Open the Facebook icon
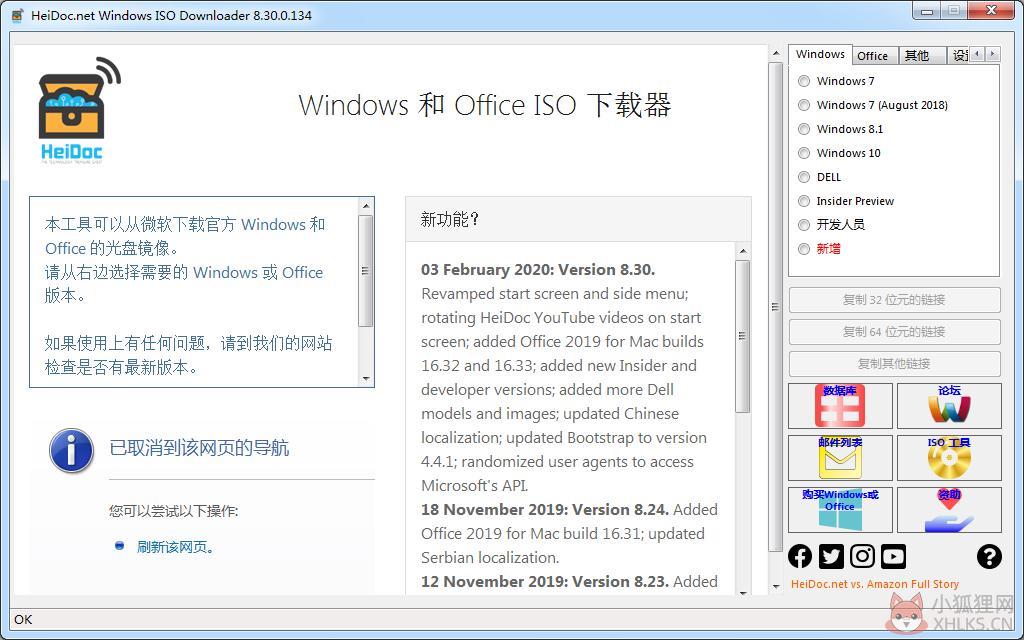This screenshot has width=1024, height=640. [x=800, y=556]
